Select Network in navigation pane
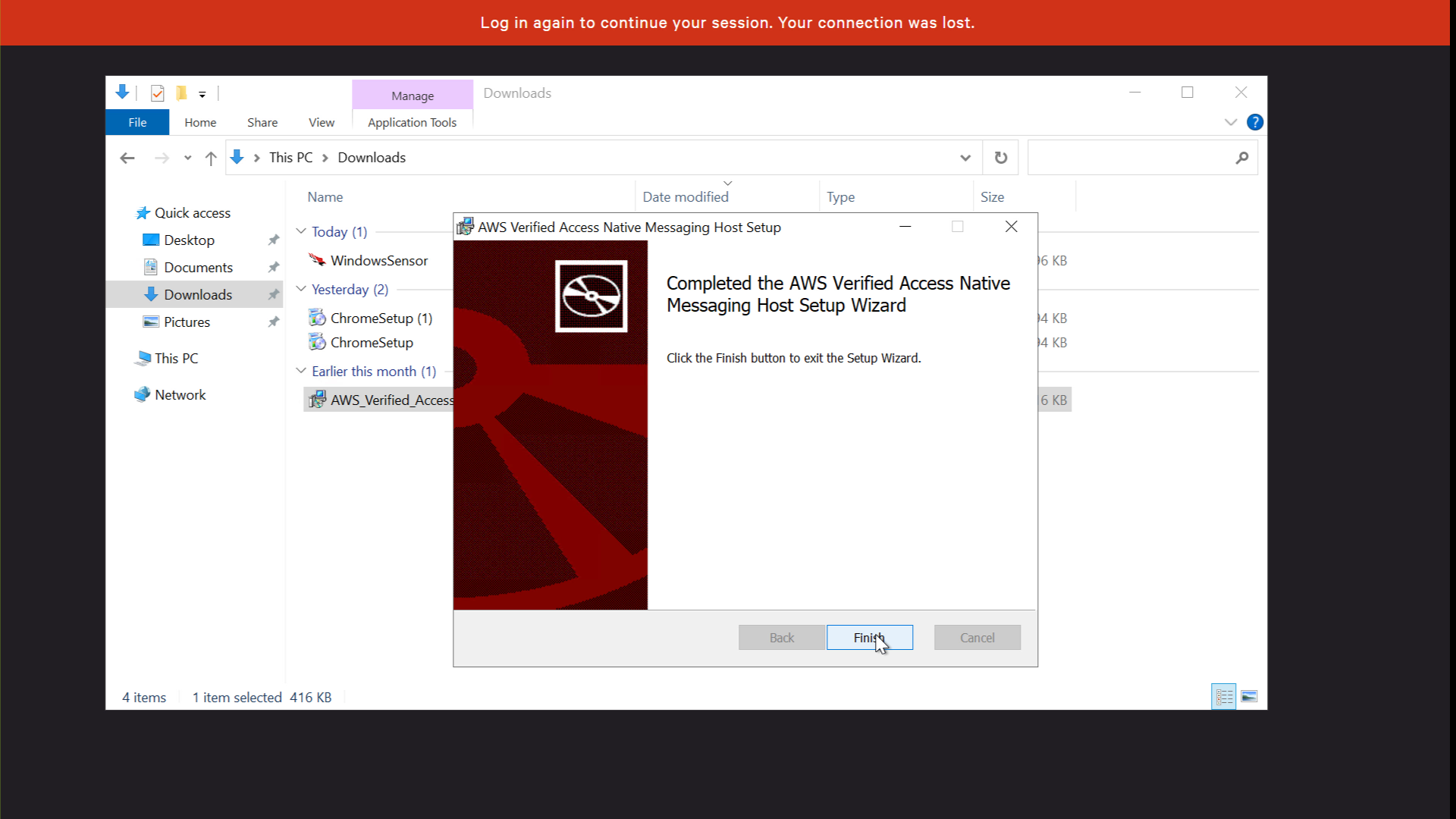 pyautogui.click(x=180, y=395)
